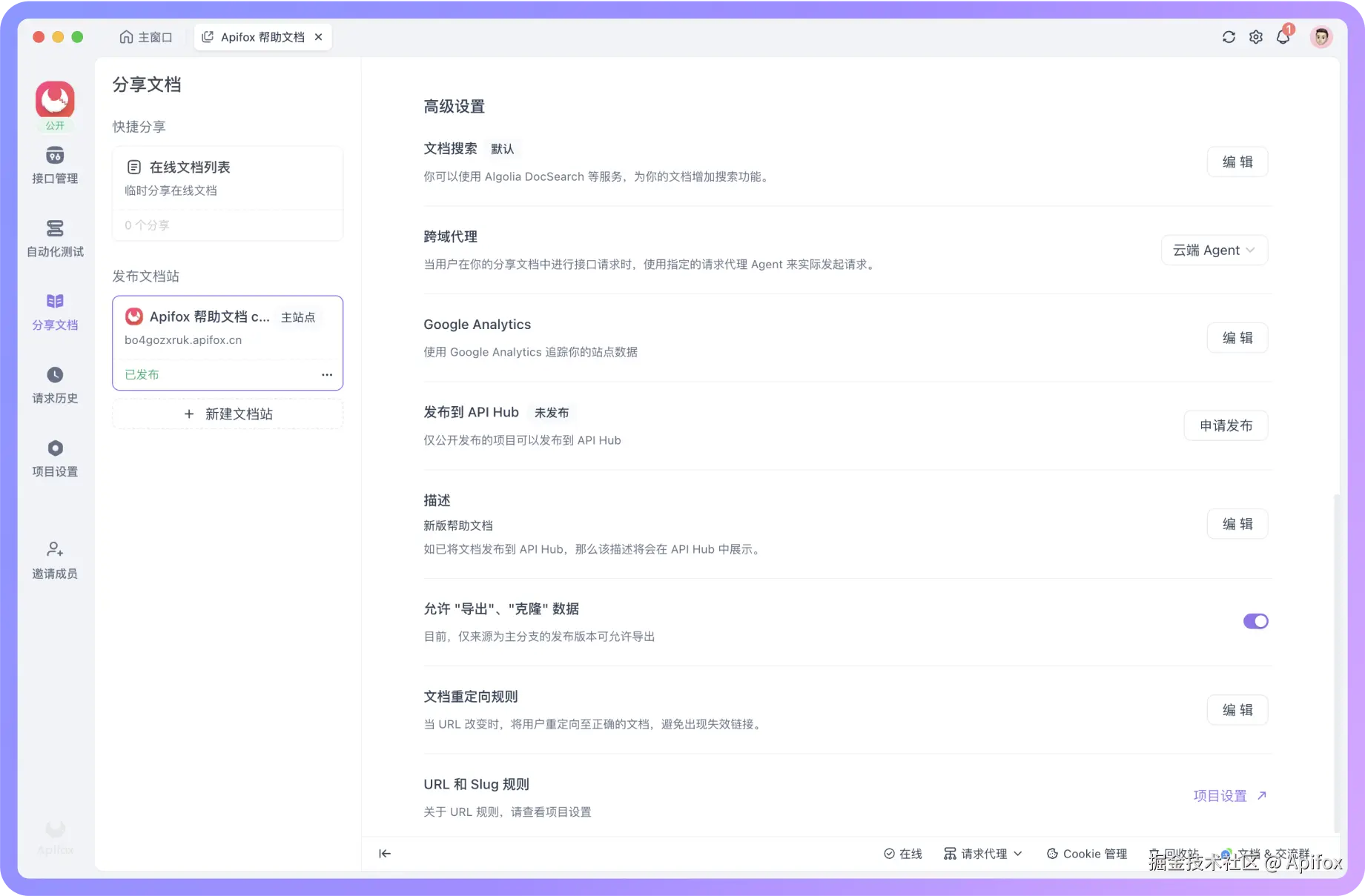Open Cookie 管理 in the status bar
Viewport: 1365px width, 896px height.
pos(1086,853)
